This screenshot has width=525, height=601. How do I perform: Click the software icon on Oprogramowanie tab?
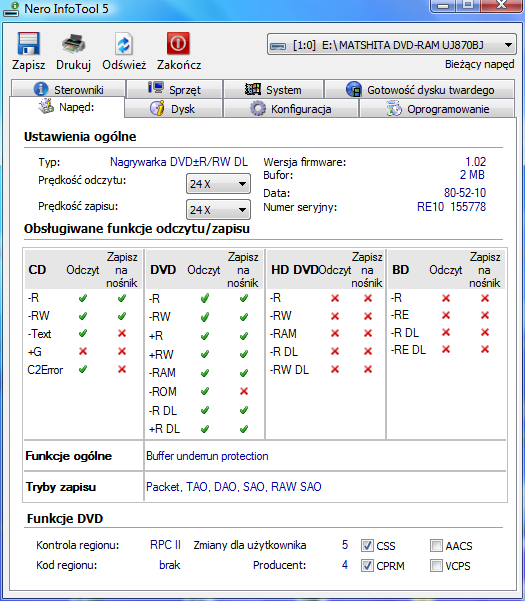coord(394,108)
